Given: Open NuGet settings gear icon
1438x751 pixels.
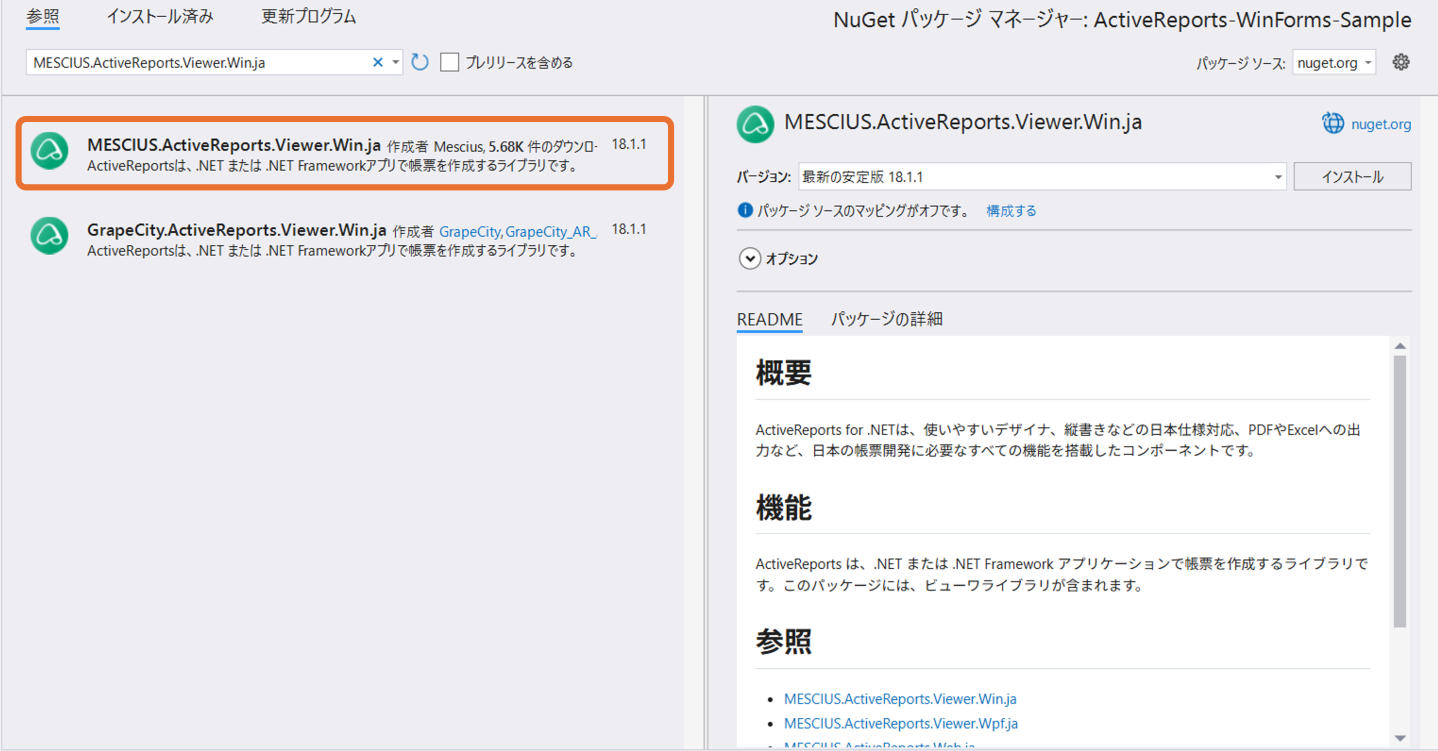Looking at the screenshot, I should 1401,62.
